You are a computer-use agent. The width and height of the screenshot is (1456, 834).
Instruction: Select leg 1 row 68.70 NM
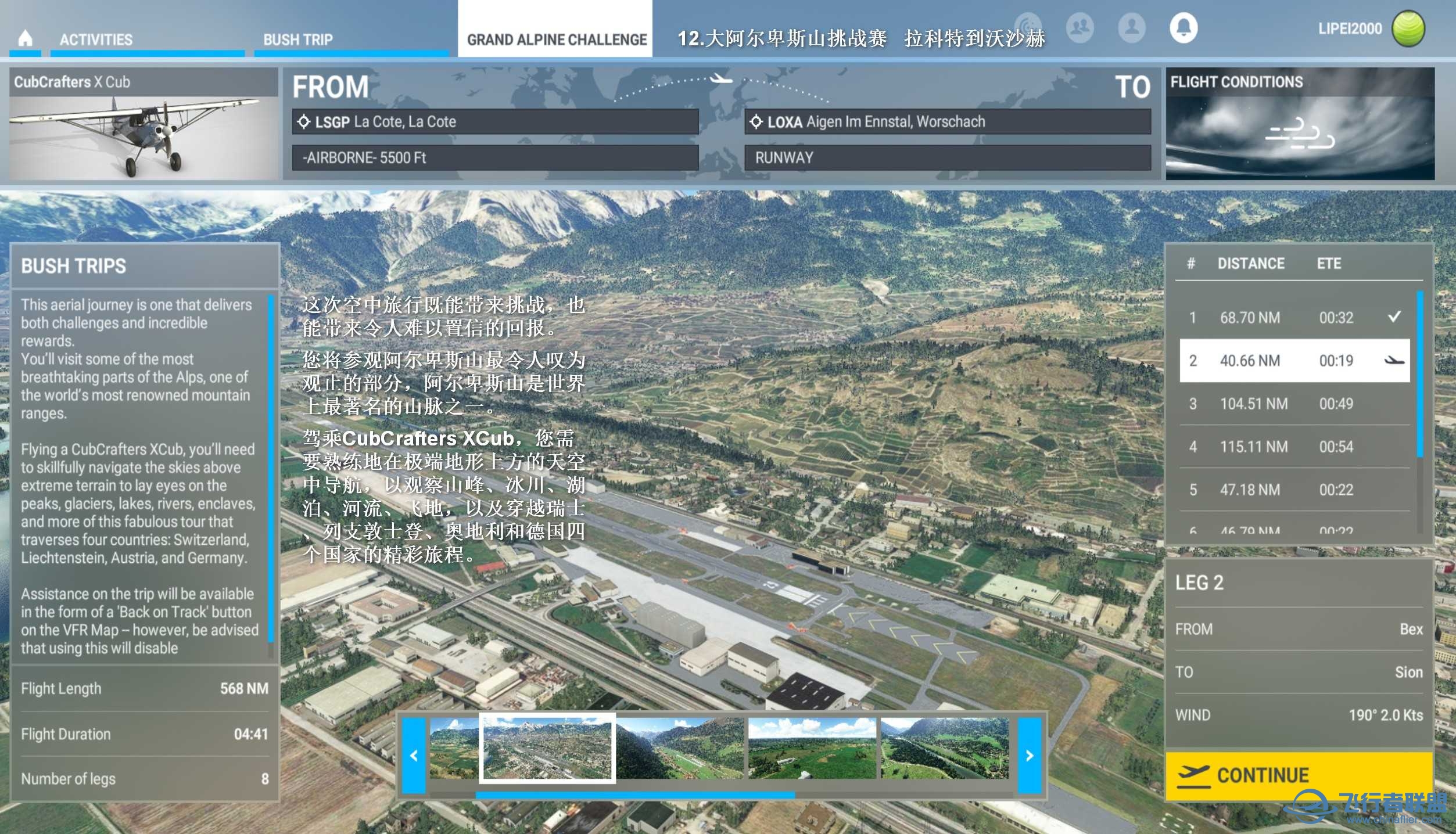[x=1294, y=318]
